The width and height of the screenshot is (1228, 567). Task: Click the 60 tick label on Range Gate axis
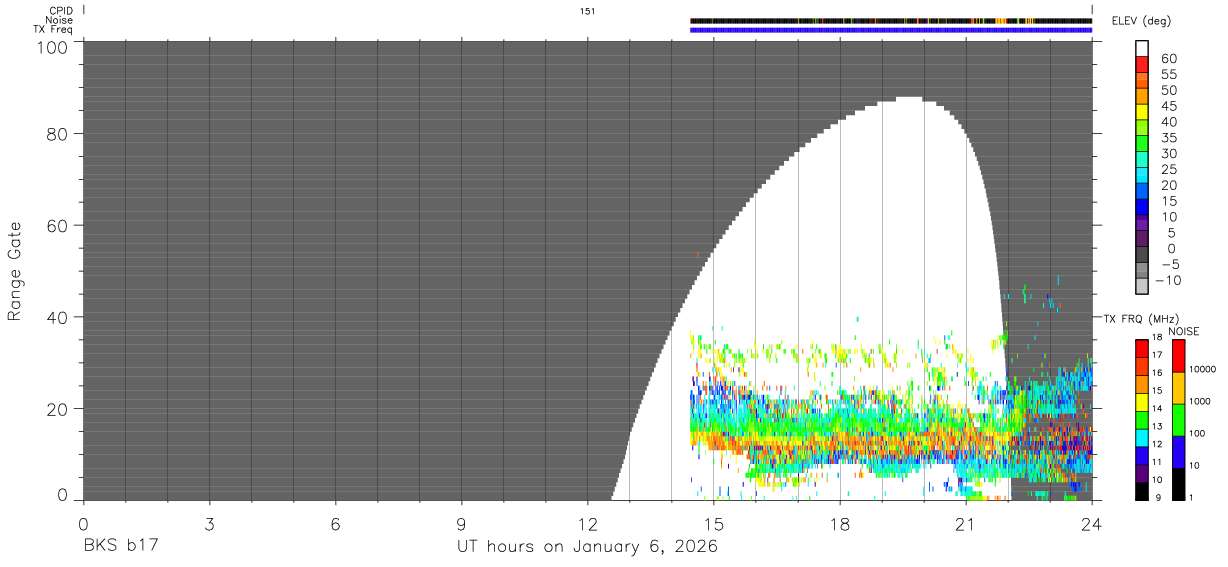pyautogui.click(x=59, y=225)
